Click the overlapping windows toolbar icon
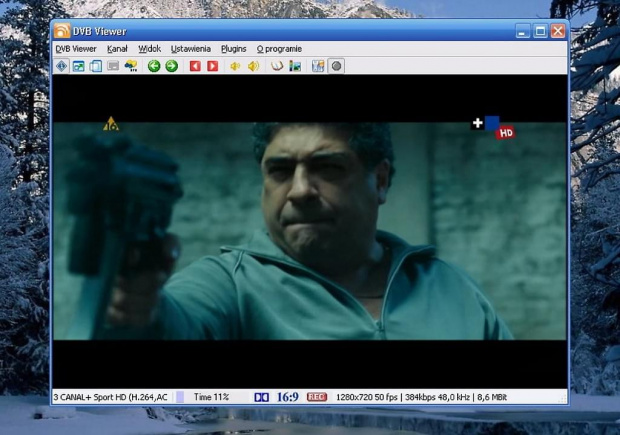This screenshot has width=620, height=435. [96, 66]
